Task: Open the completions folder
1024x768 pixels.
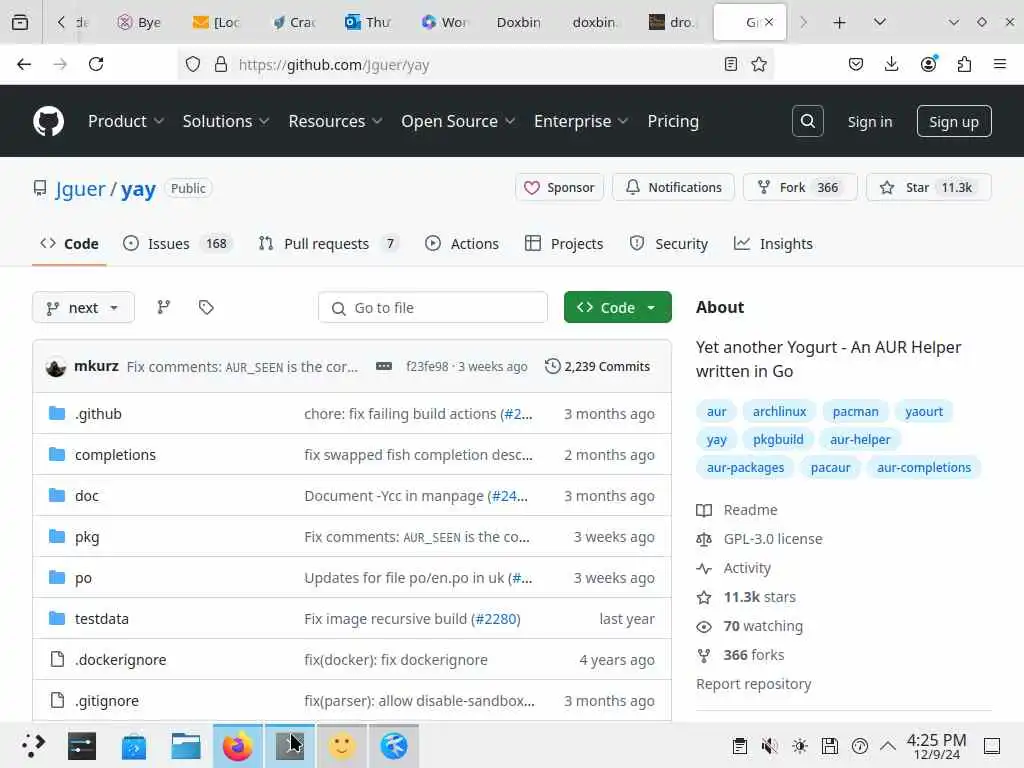Action: (115, 455)
